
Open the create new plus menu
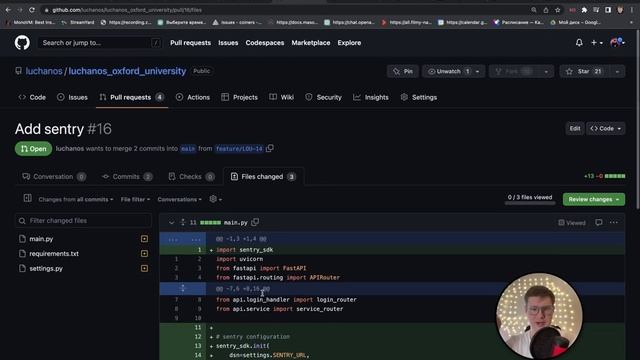tap(597, 42)
